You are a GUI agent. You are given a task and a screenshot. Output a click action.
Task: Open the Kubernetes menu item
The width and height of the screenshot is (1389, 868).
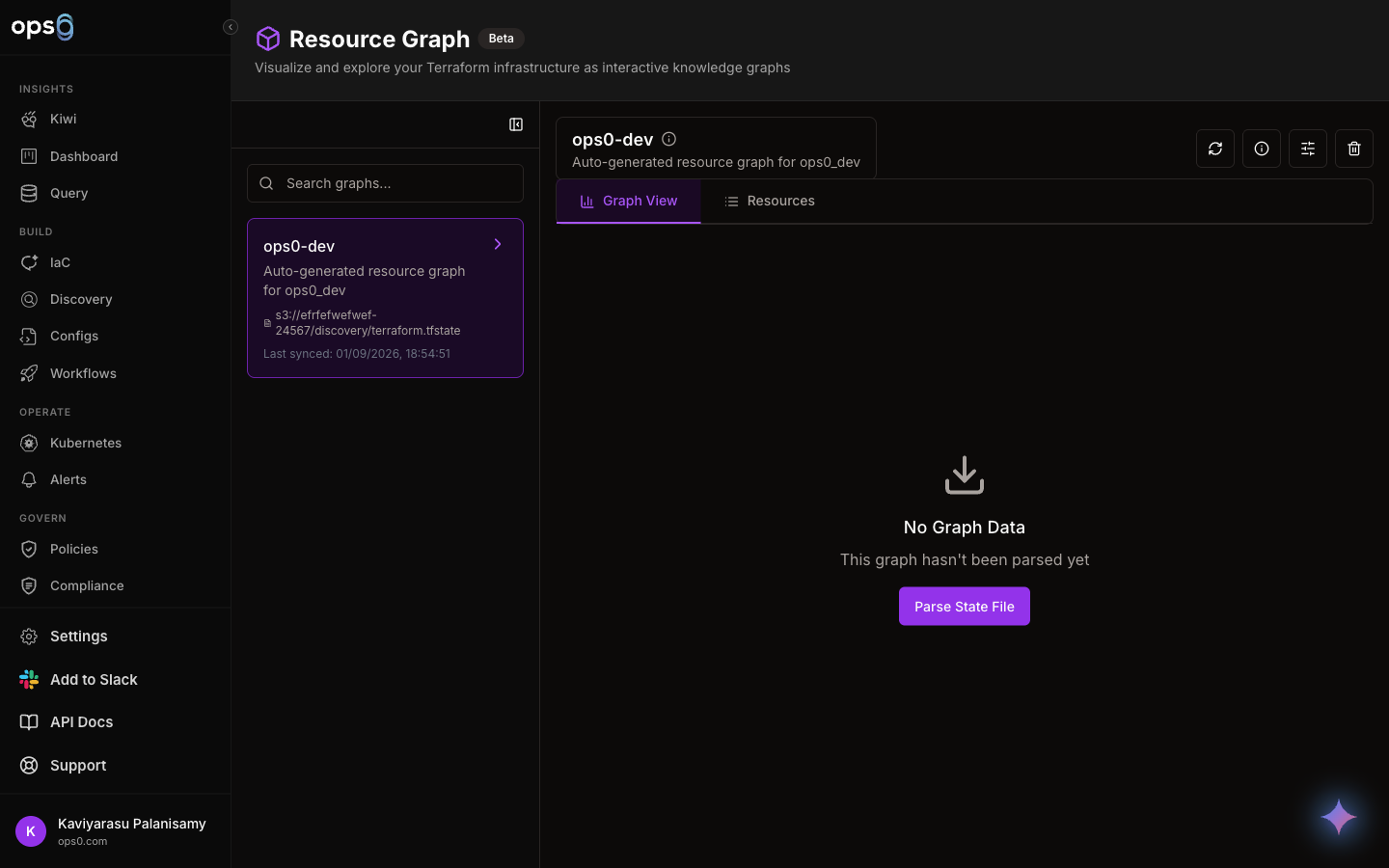click(115, 443)
